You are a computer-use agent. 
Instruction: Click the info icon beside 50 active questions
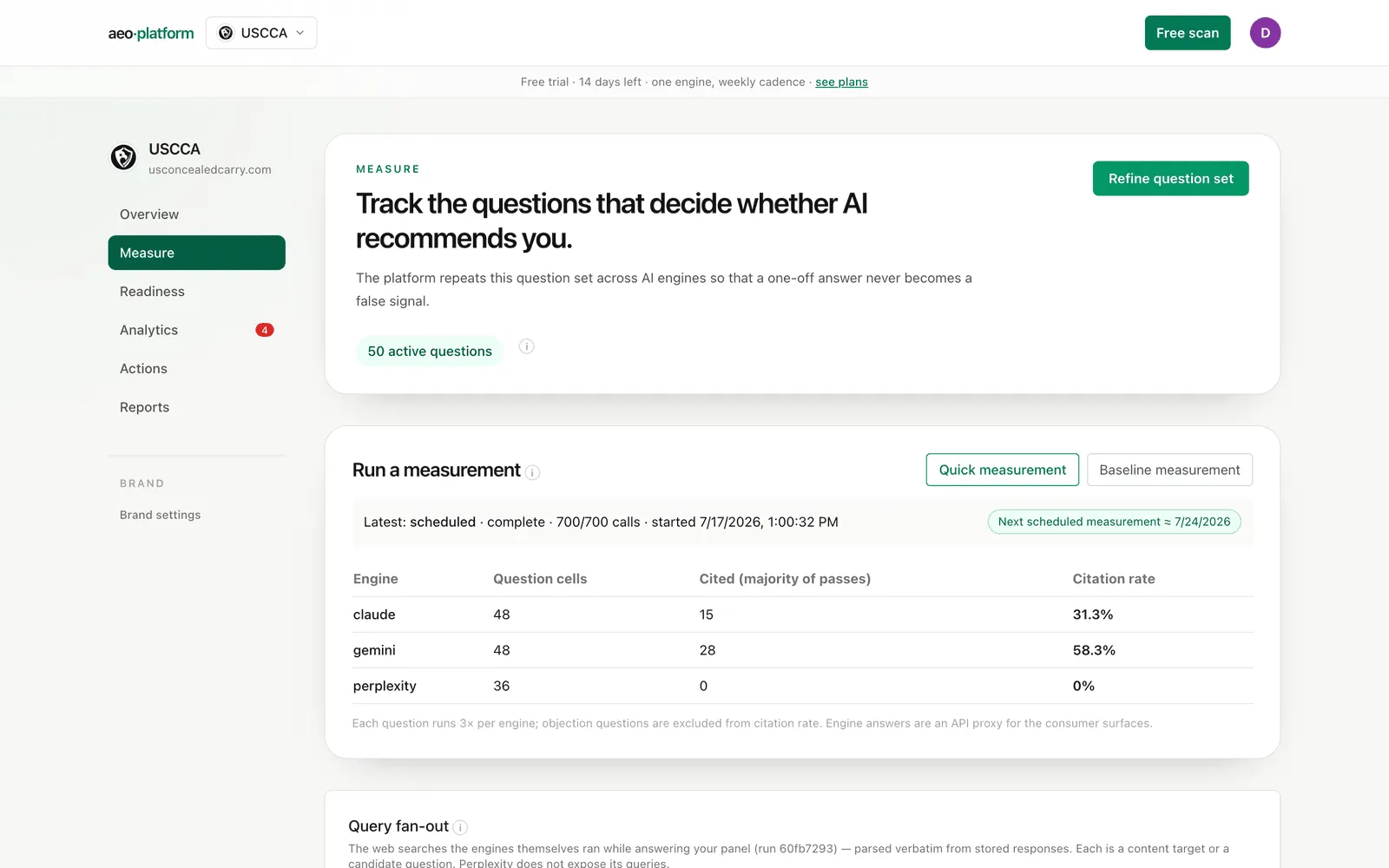[x=526, y=346]
